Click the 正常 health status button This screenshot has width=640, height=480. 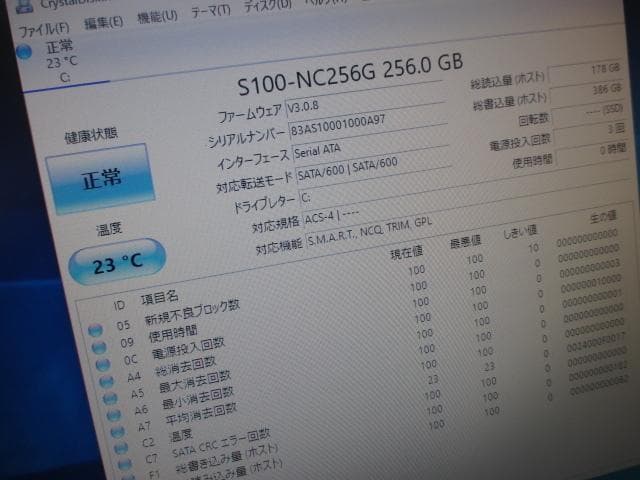pyautogui.click(x=100, y=179)
